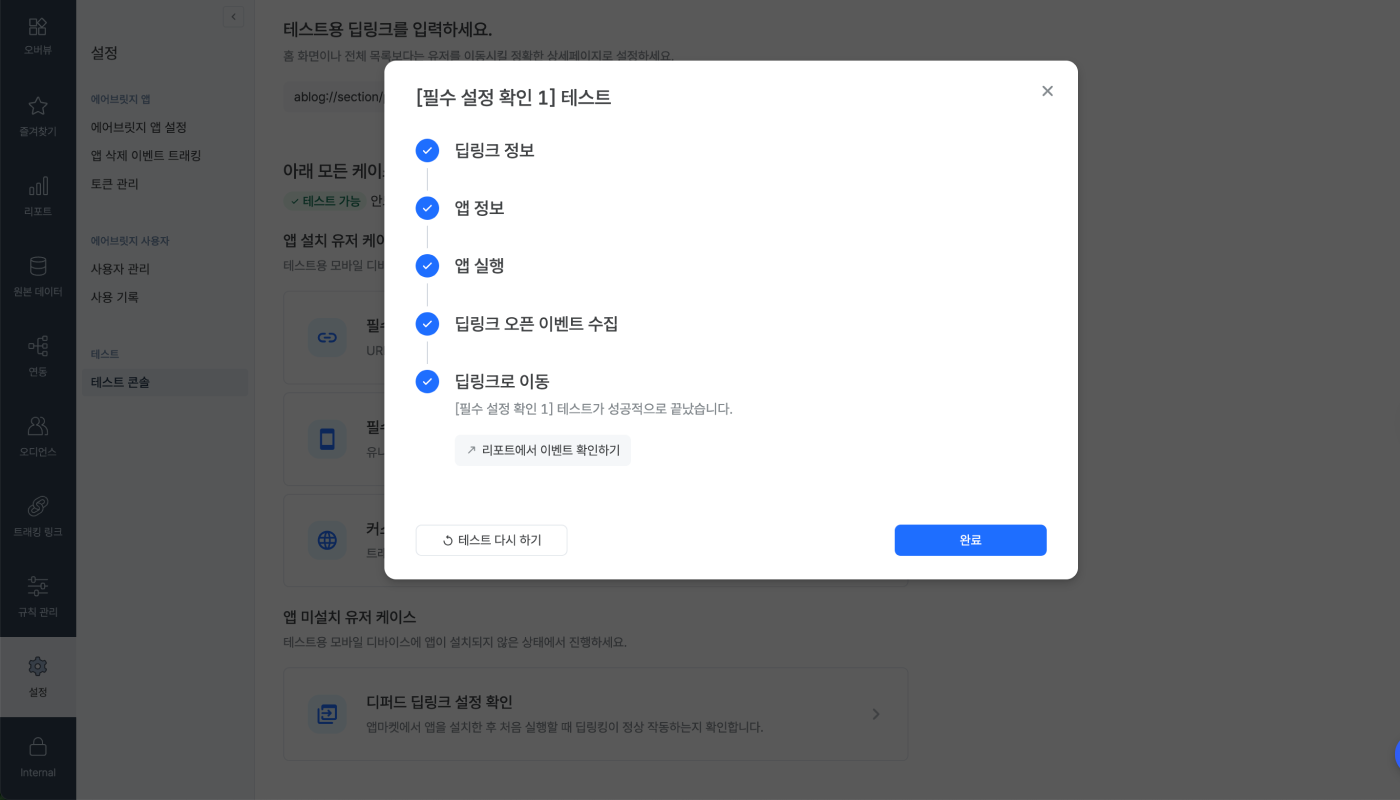Click the 딥링크로 이동 check icon

[x=427, y=381]
